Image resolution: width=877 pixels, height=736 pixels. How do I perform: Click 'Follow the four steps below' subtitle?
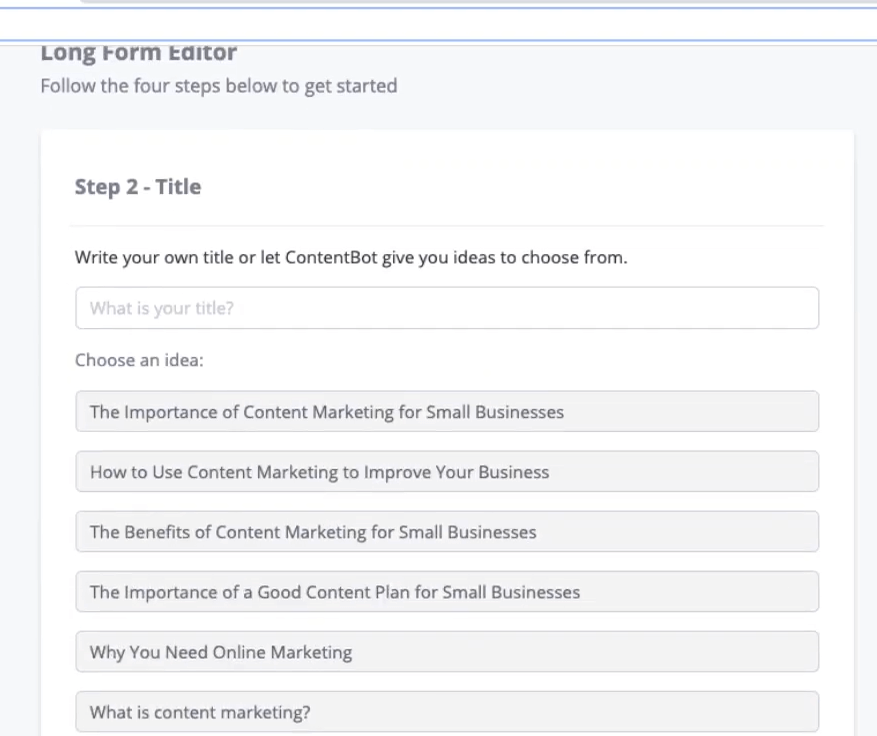click(x=219, y=86)
